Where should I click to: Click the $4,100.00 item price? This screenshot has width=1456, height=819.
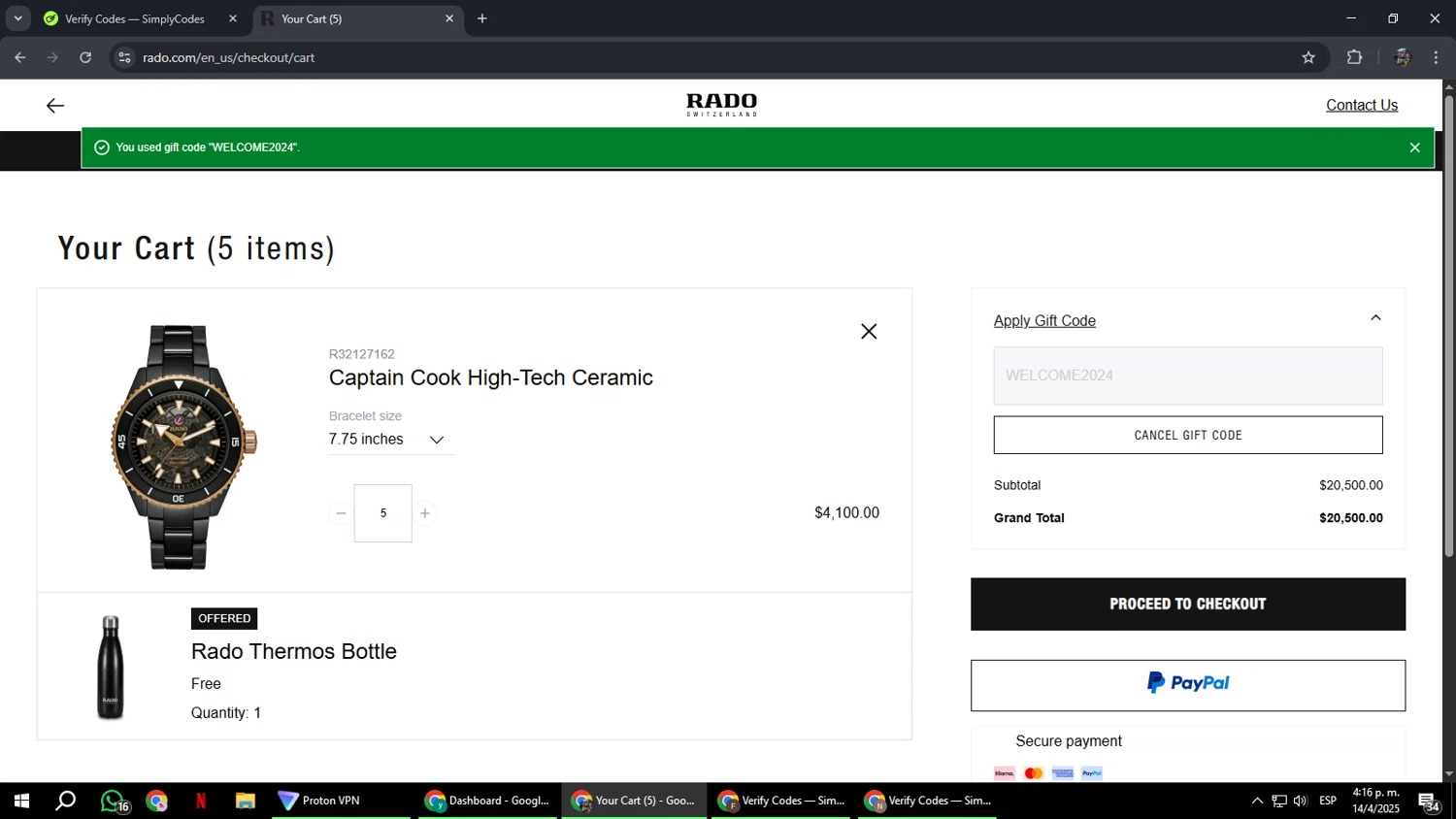(846, 513)
